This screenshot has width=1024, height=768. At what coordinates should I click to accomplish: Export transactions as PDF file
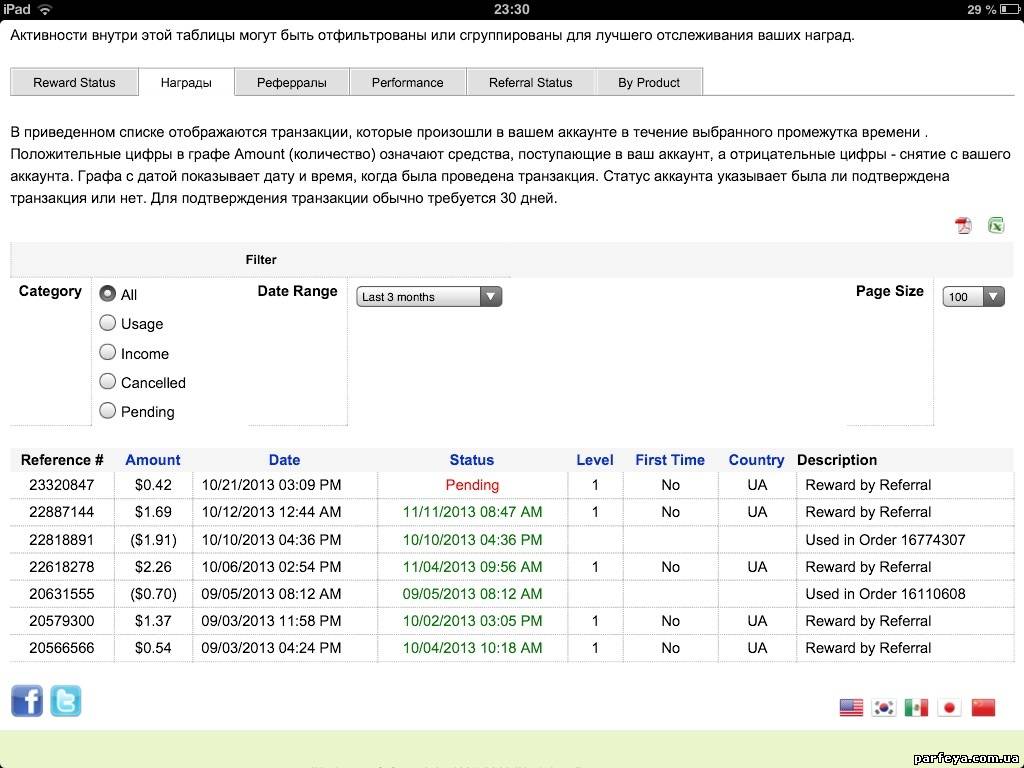click(963, 225)
